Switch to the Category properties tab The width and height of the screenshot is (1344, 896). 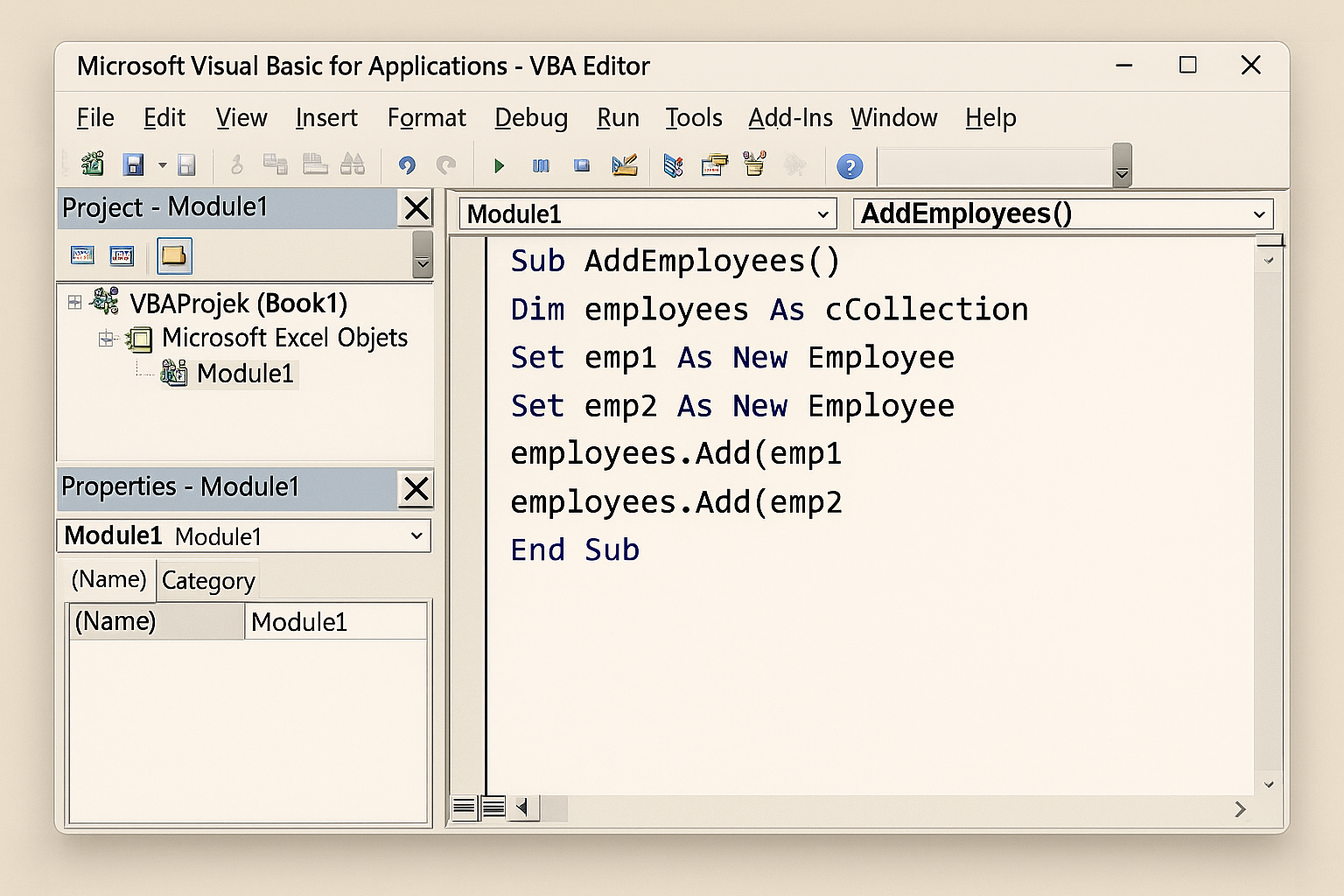click(208, 581)
